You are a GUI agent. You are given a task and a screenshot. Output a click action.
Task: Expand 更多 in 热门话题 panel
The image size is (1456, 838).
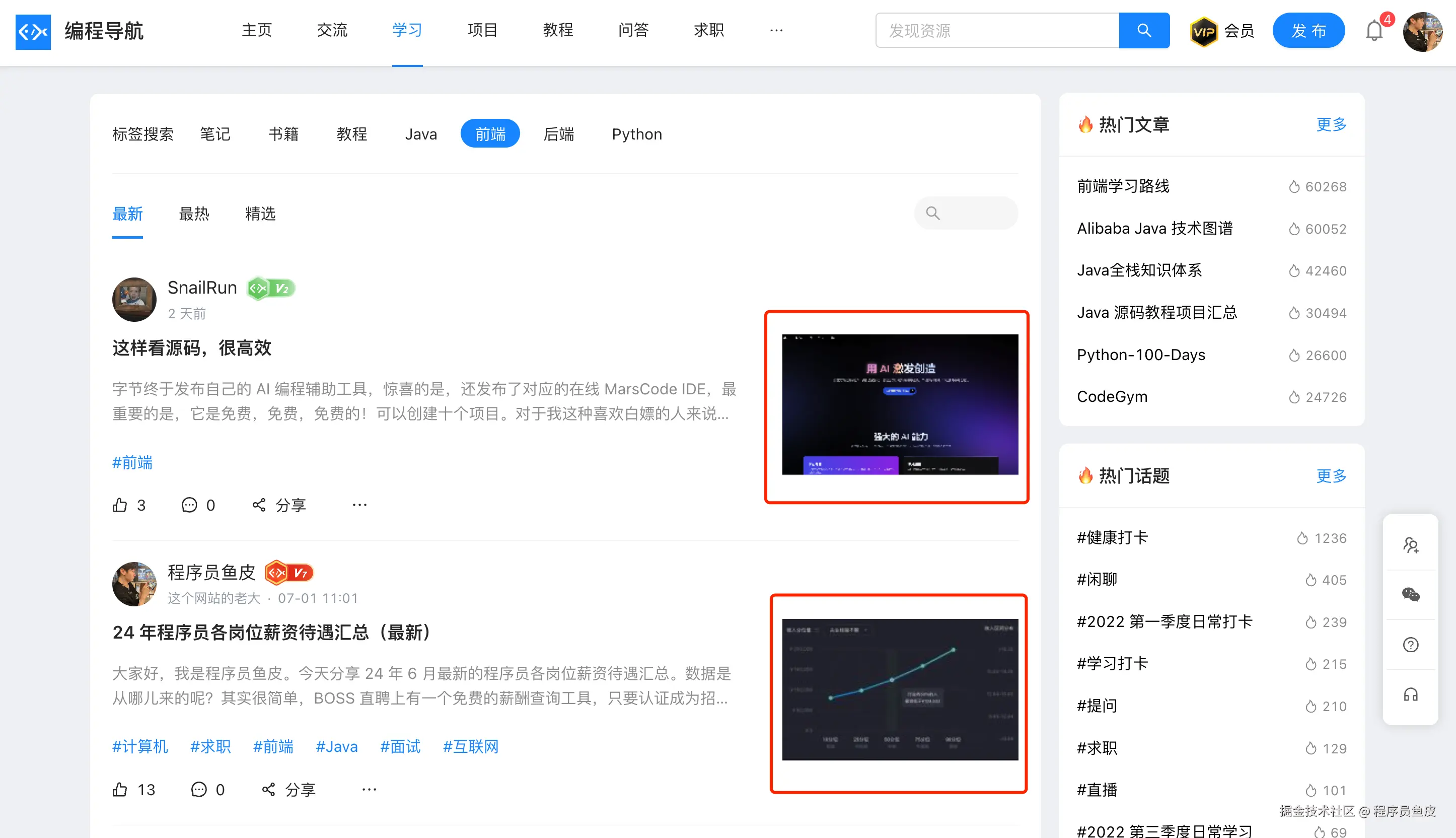pos(1331,475)
